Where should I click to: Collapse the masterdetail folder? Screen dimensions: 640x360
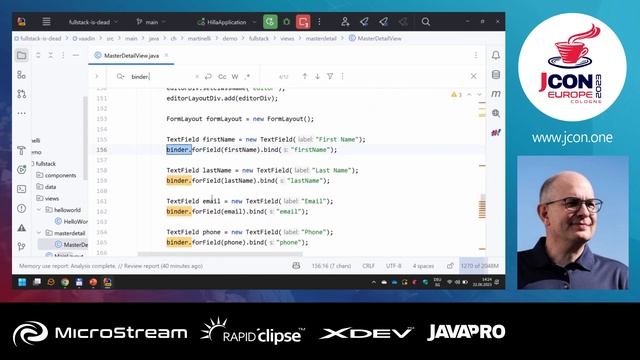point(39,233)
